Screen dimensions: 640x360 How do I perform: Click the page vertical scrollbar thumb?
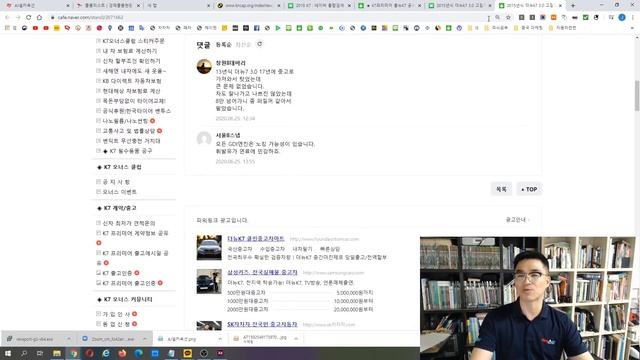[637, 96]
